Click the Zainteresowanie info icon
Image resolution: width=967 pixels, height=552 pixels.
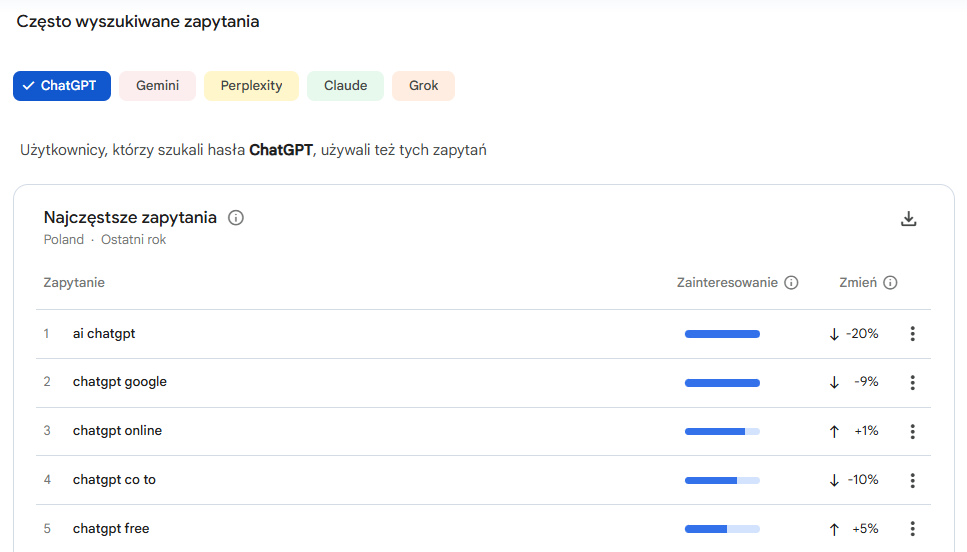[x=791, y=283]
